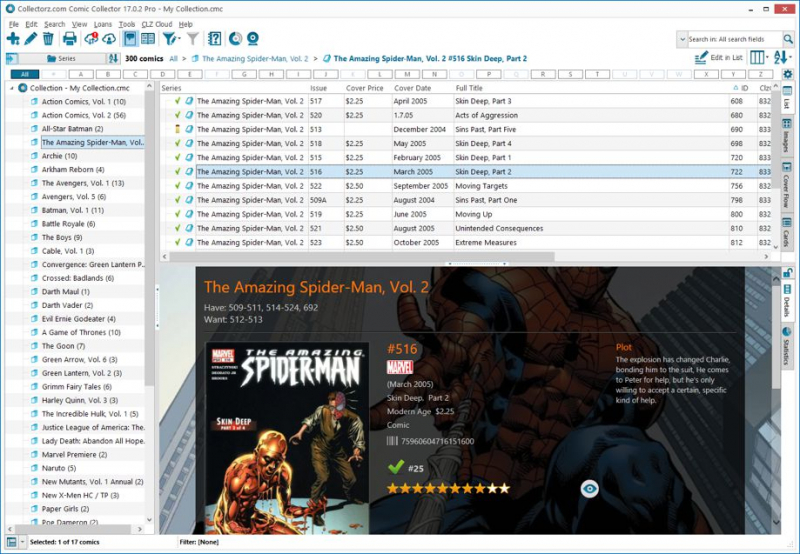Toggle the eye backdrop icon in details
The width and height of the screenshot is (800, 554).
point(589,489)
